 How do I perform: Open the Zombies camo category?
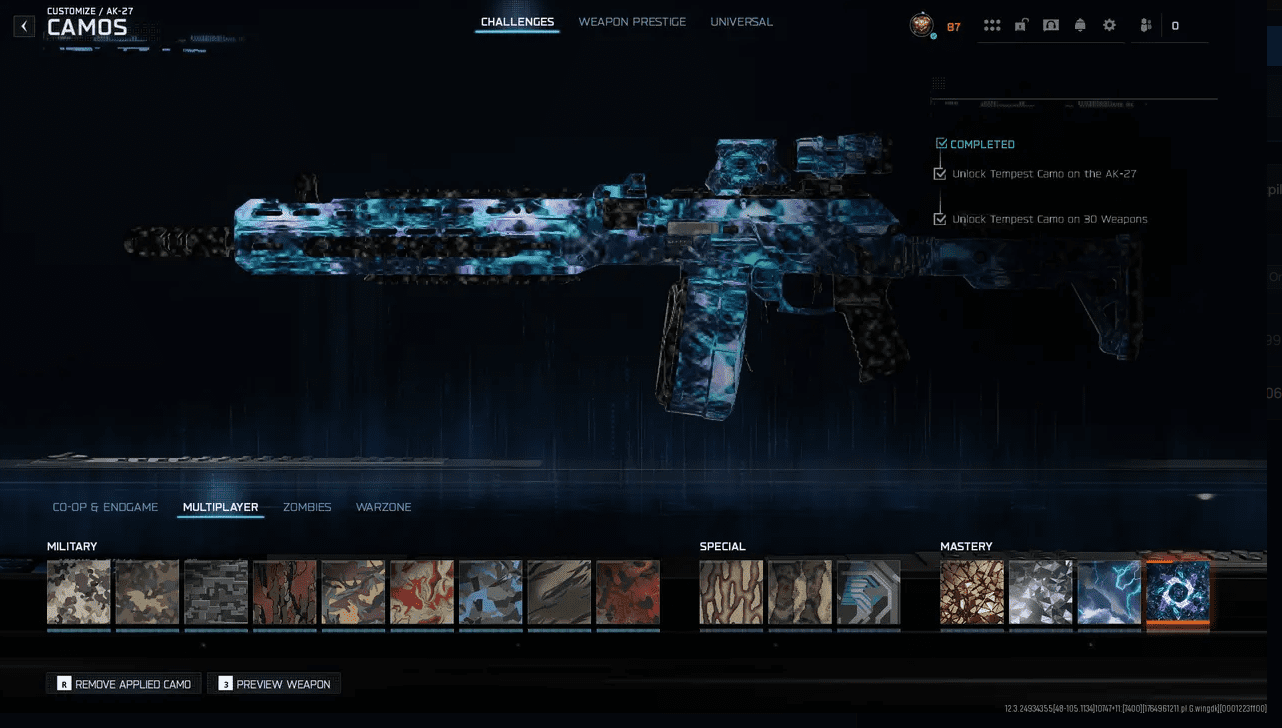pos(307,507)
